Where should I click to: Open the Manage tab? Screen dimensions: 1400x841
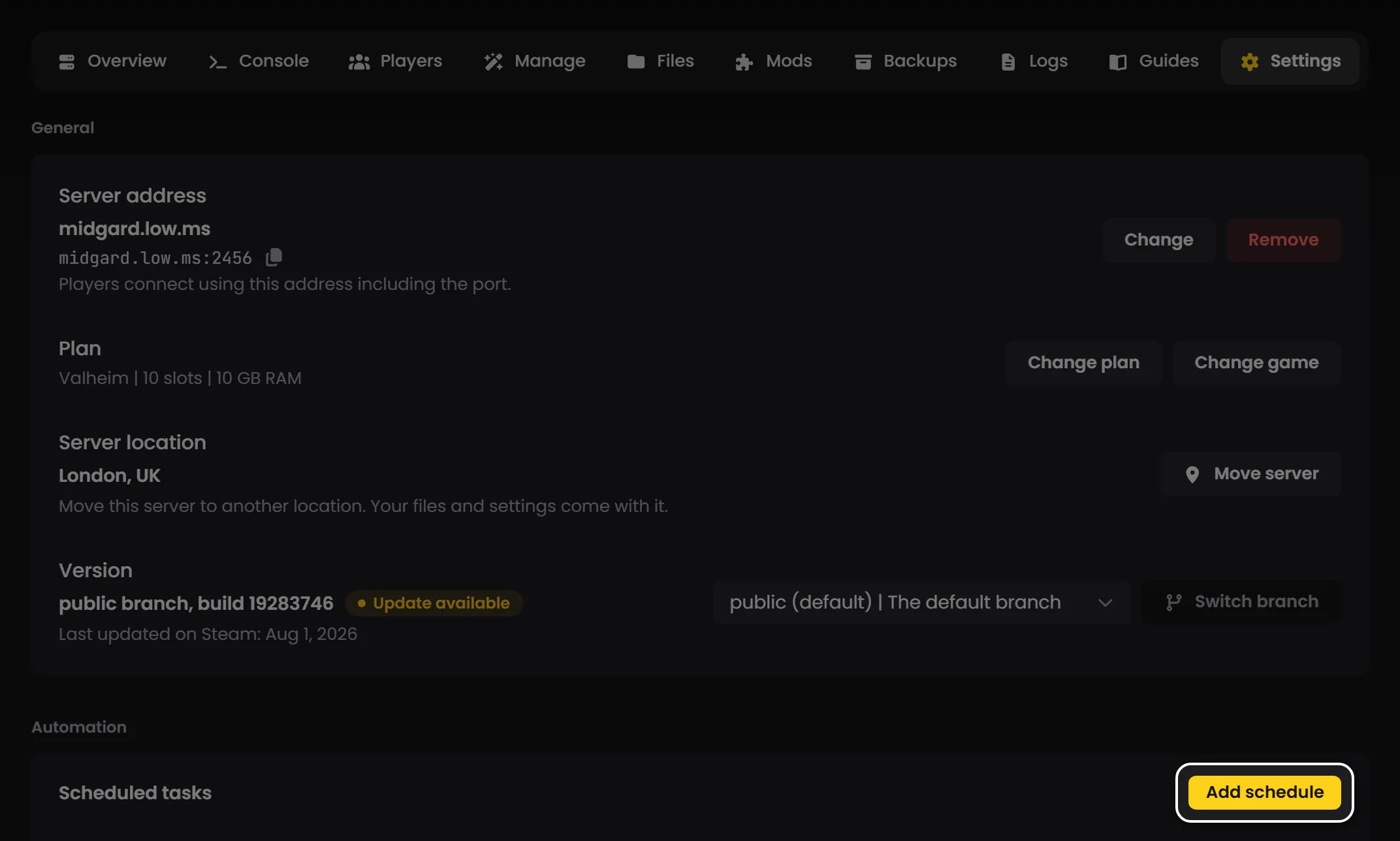pos(535,61)
